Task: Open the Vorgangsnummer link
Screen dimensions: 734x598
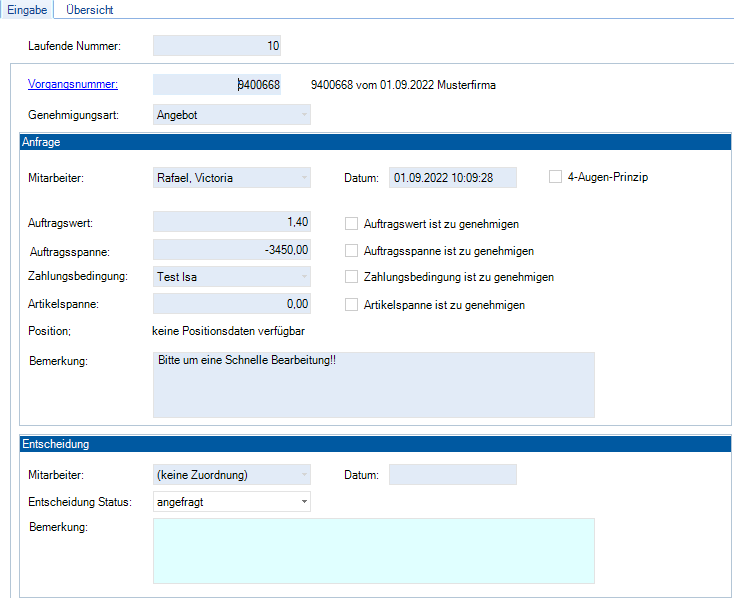Action: [x=73, y=85]
